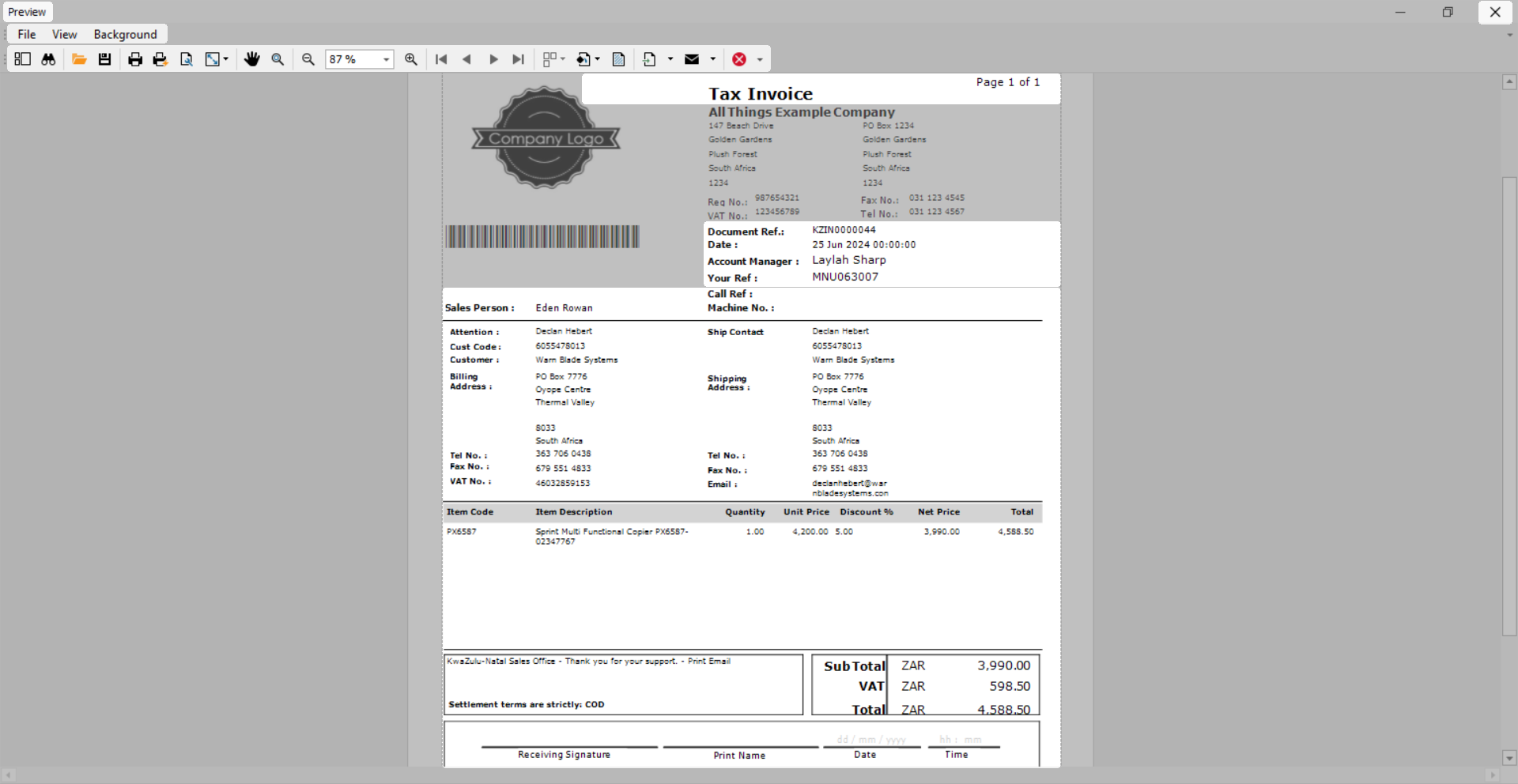The height and width of the screenshot is (784, 1518).
Task: Quick print the invoice
Action: [160, 59]
